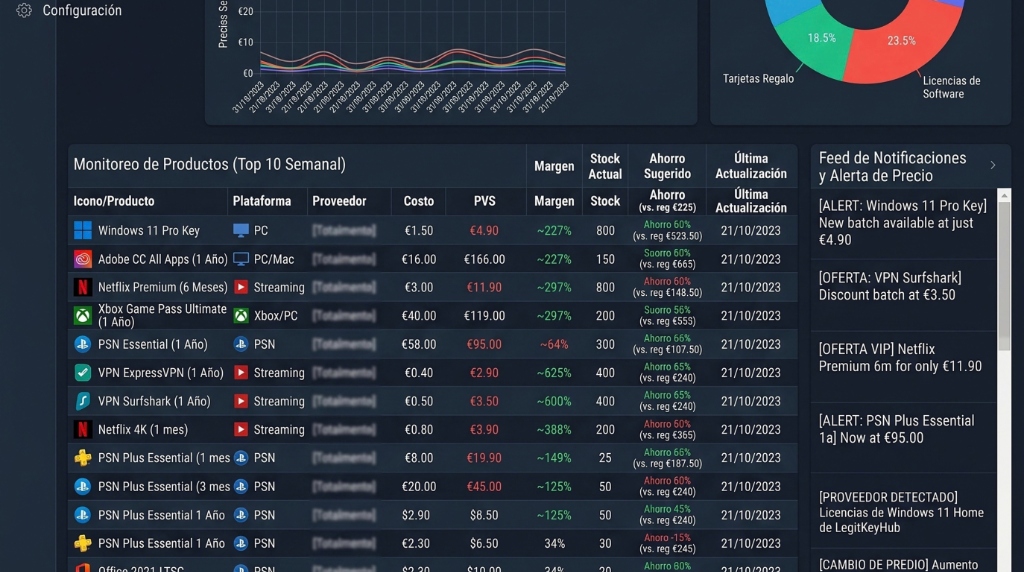Click the 34% margin in the €2.30 row
1024x572 pixels.
tap(554, 543)
